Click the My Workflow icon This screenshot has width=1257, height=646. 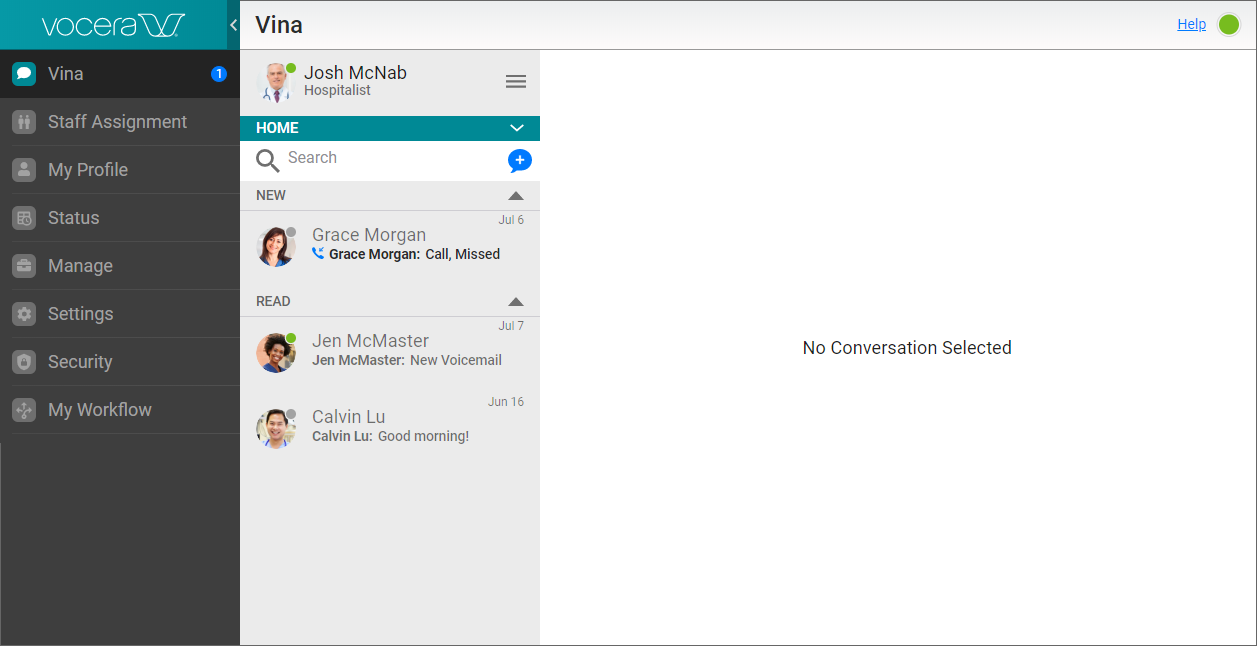pos(24,410)
